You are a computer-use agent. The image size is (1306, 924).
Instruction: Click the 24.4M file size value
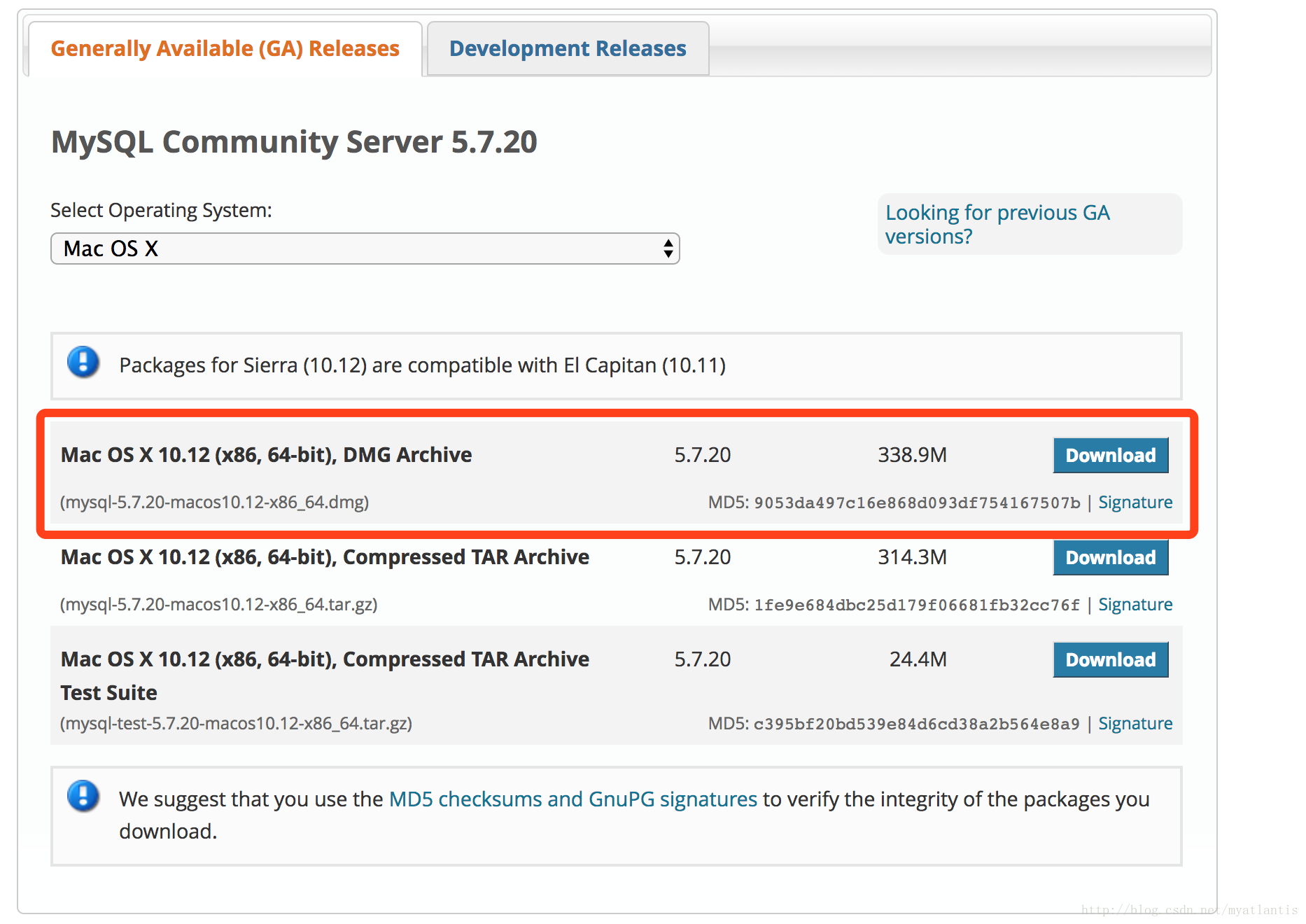click(918, 659)
